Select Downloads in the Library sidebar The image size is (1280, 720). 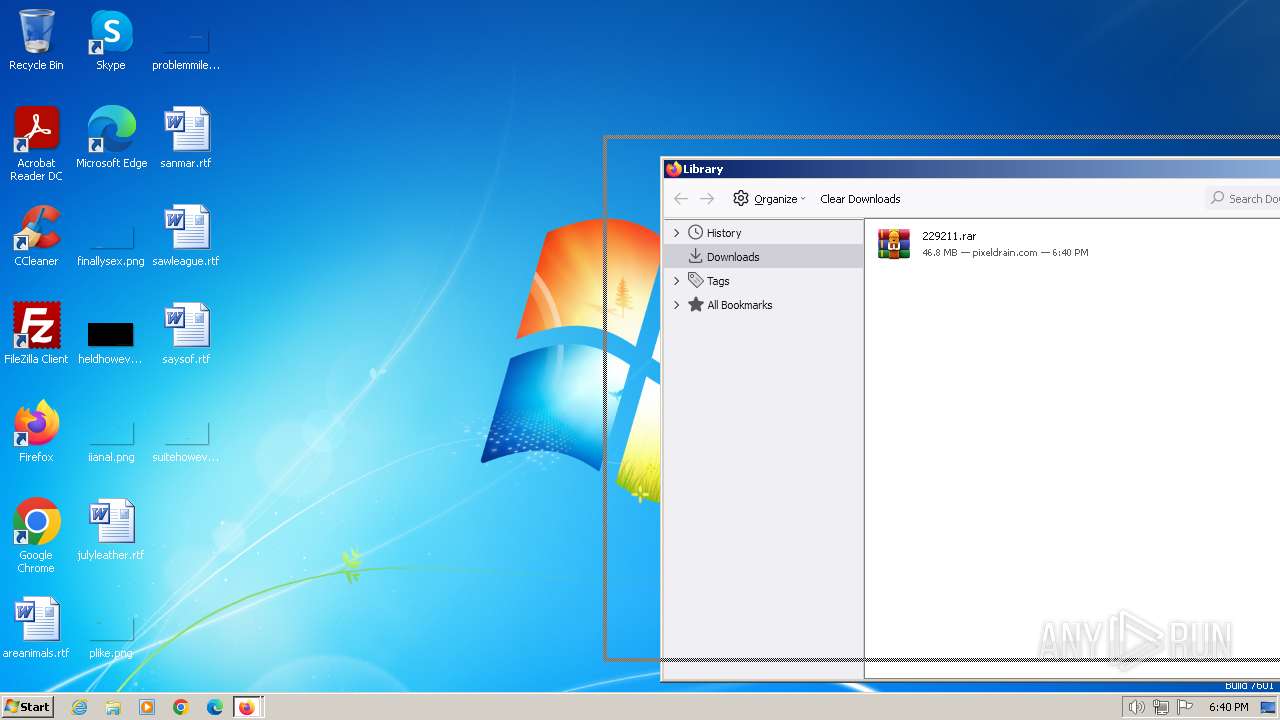pyautogui.click(x=733, y=257)
